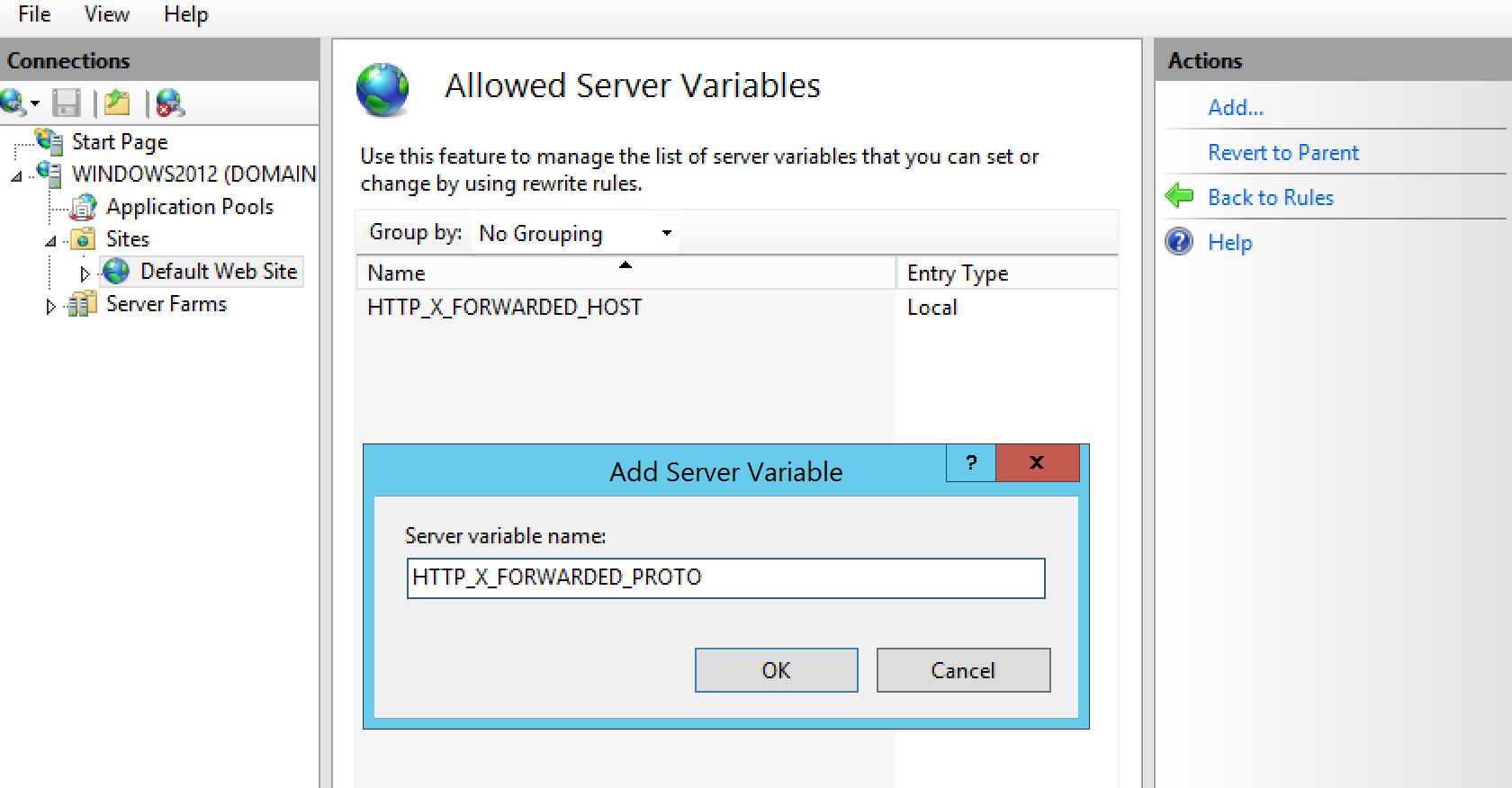The image size is (1512, 788).
Task: Click OK in Add Server Variable dialog
Action: (776, 670)
